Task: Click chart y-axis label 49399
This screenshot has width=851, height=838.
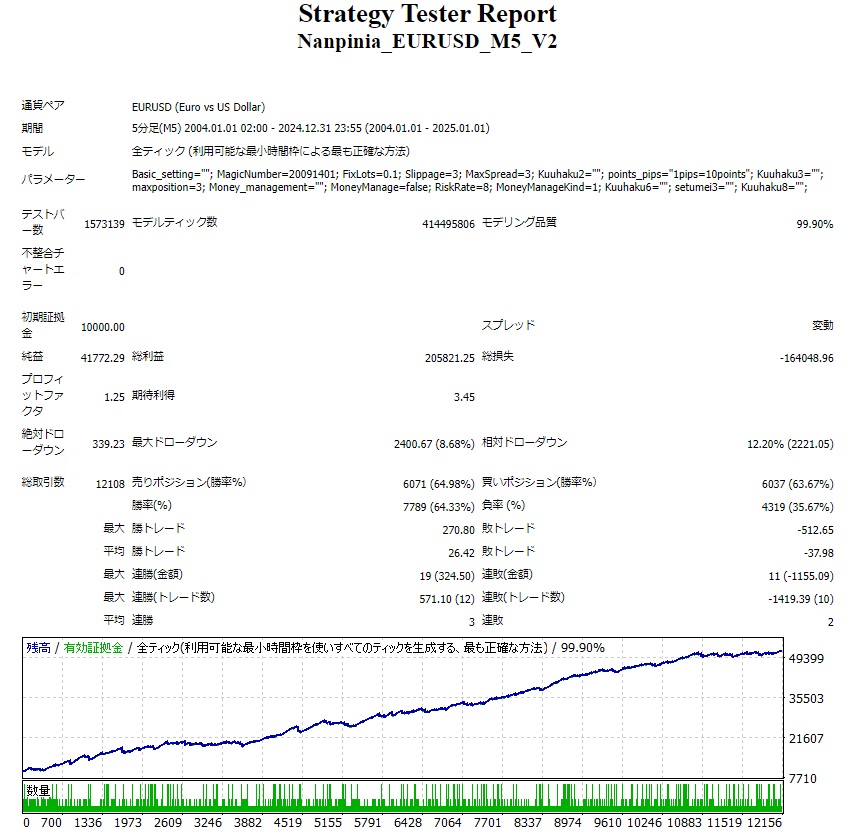Action: point(806,658)
